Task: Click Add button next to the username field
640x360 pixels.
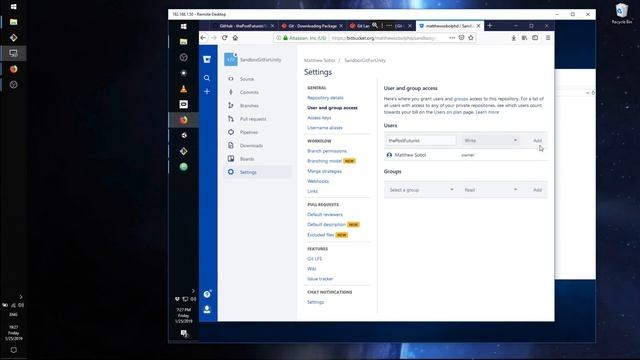Action: 537,140
